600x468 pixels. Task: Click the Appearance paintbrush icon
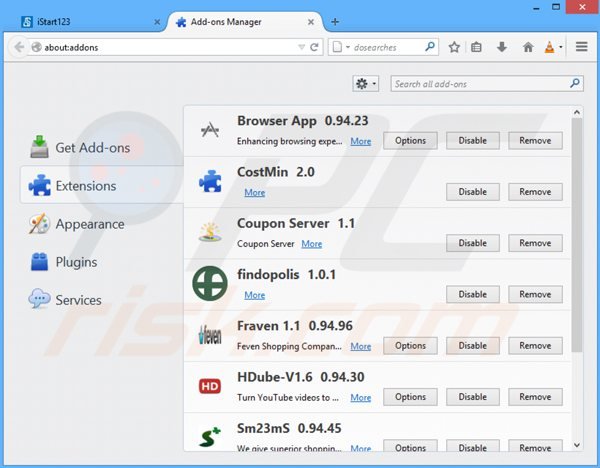click(39, 223)
